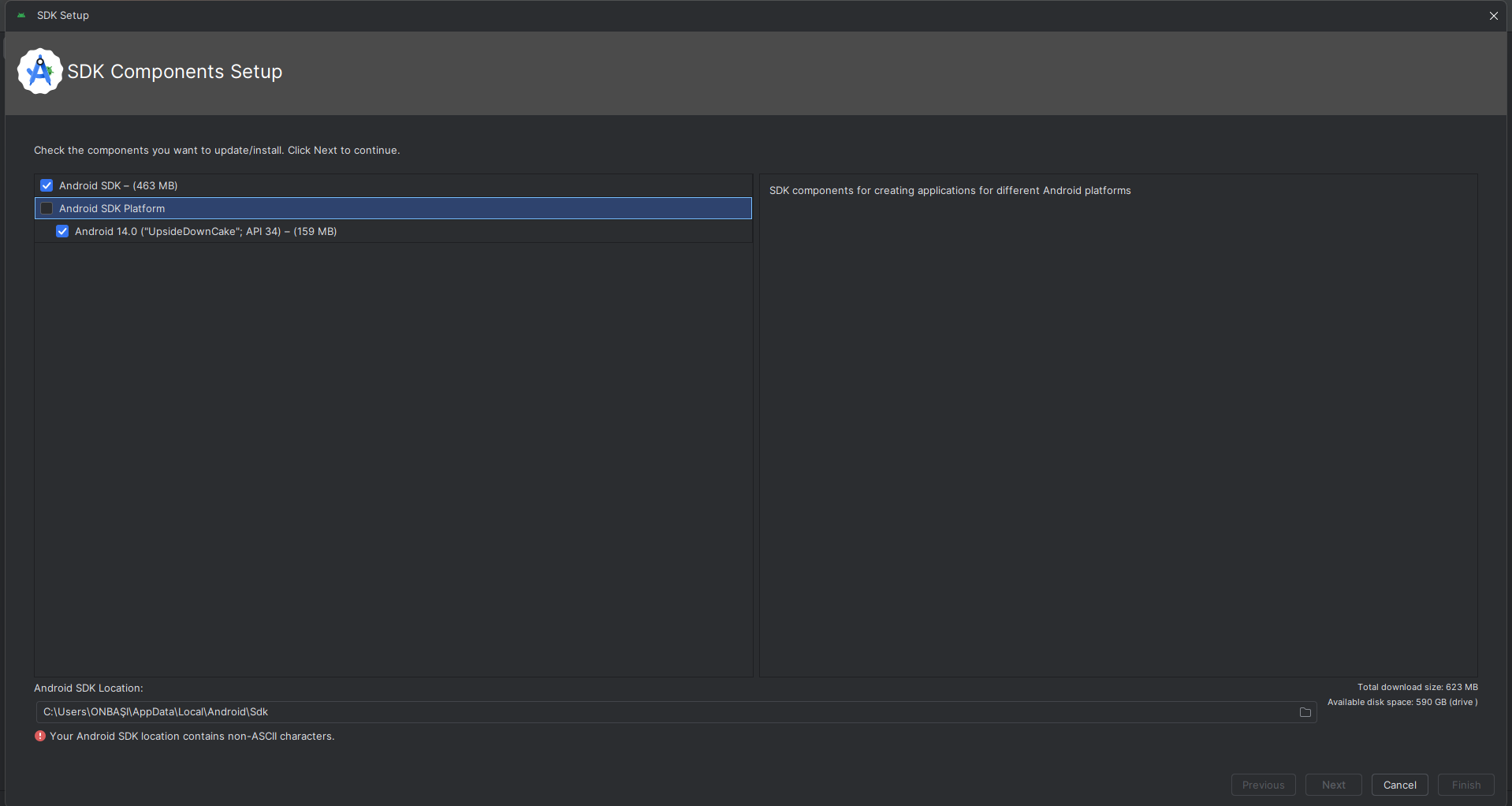Click the Finish button
The image size is (1512, 806).
[x=1466, y=785]
